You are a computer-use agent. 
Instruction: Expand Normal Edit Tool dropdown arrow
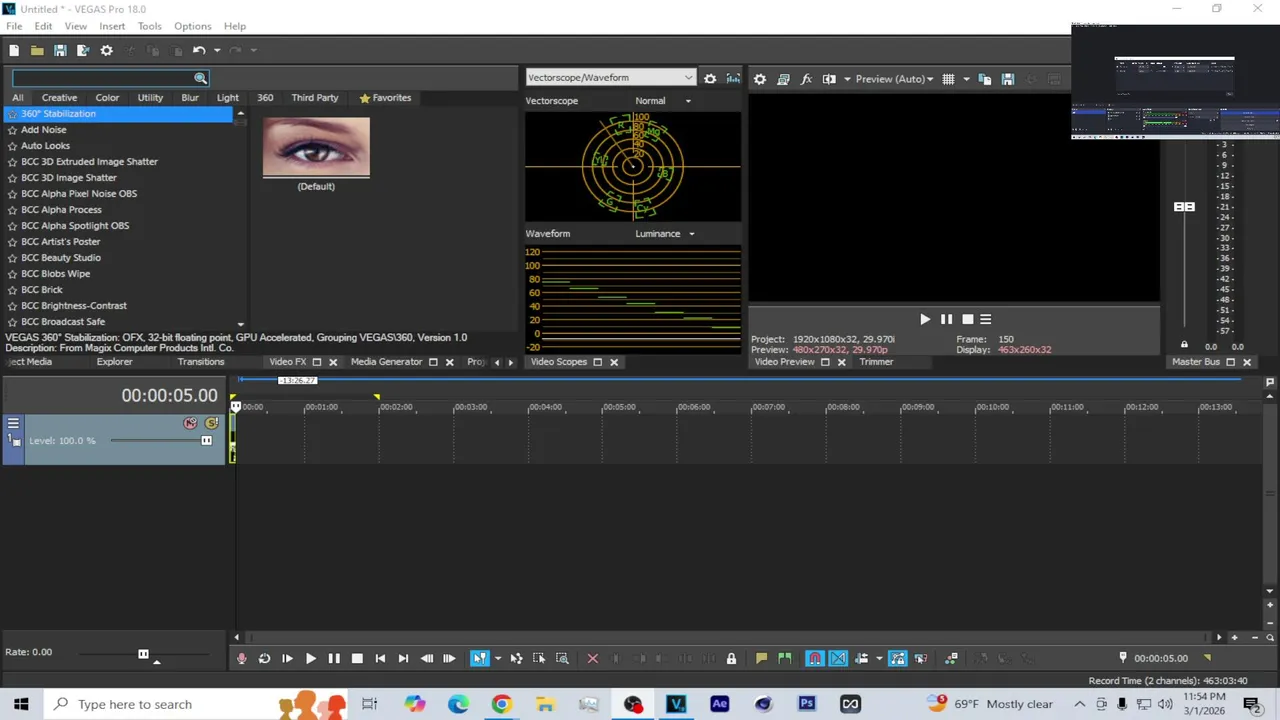pos(498,658)
